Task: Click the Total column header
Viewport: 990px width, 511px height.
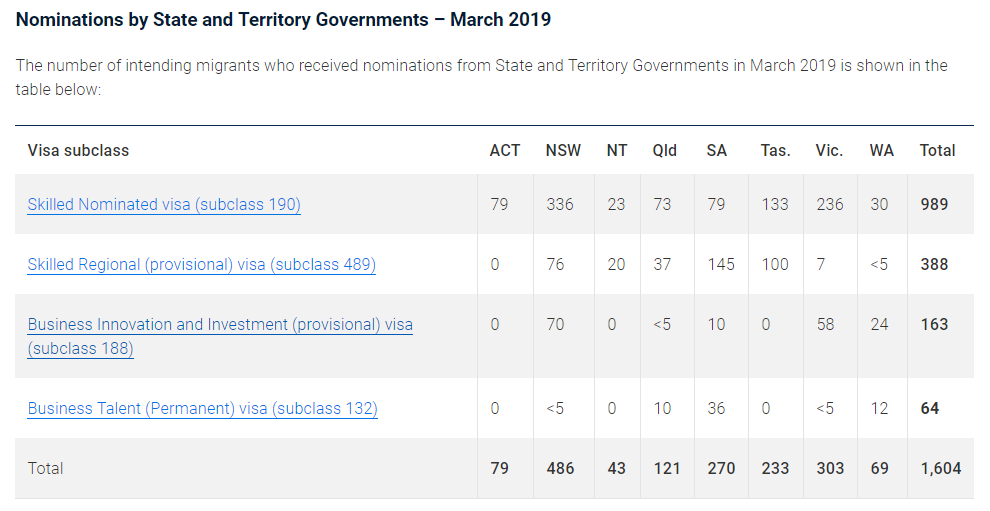Action: (938, 151)
